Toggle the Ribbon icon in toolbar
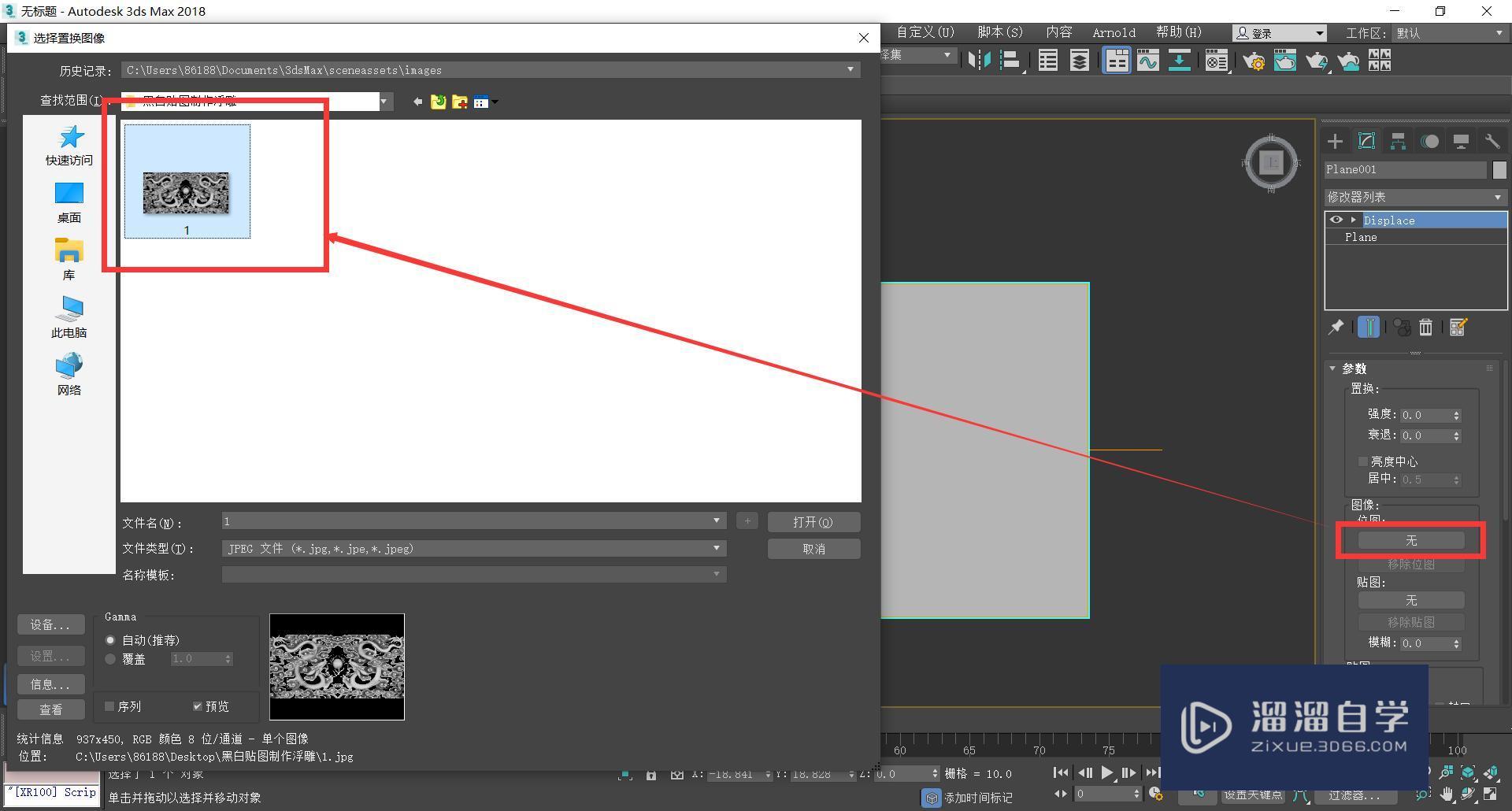 tap(1117, 60)
